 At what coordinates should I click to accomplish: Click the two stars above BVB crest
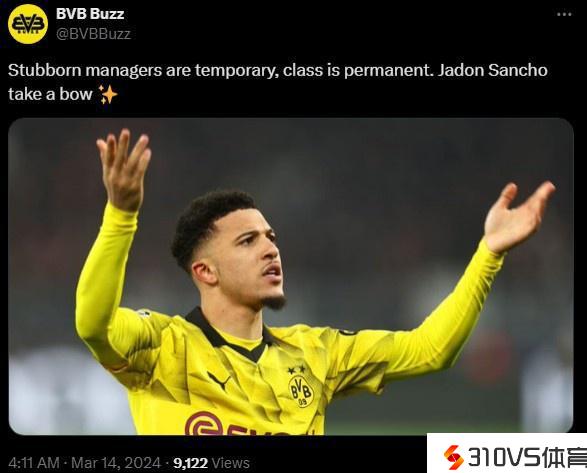(296, 370)
